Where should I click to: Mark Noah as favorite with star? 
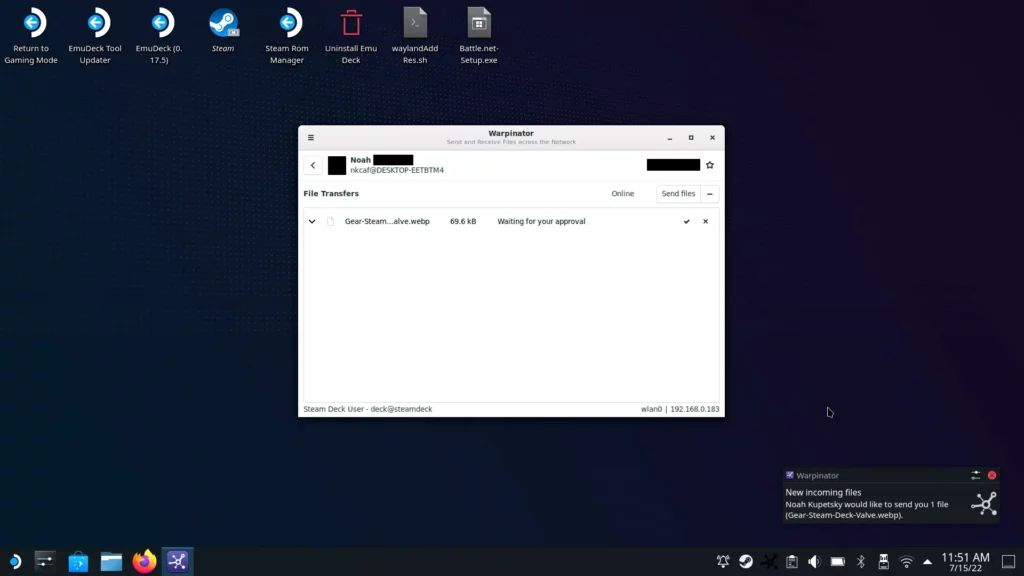(x=710, y=165)
